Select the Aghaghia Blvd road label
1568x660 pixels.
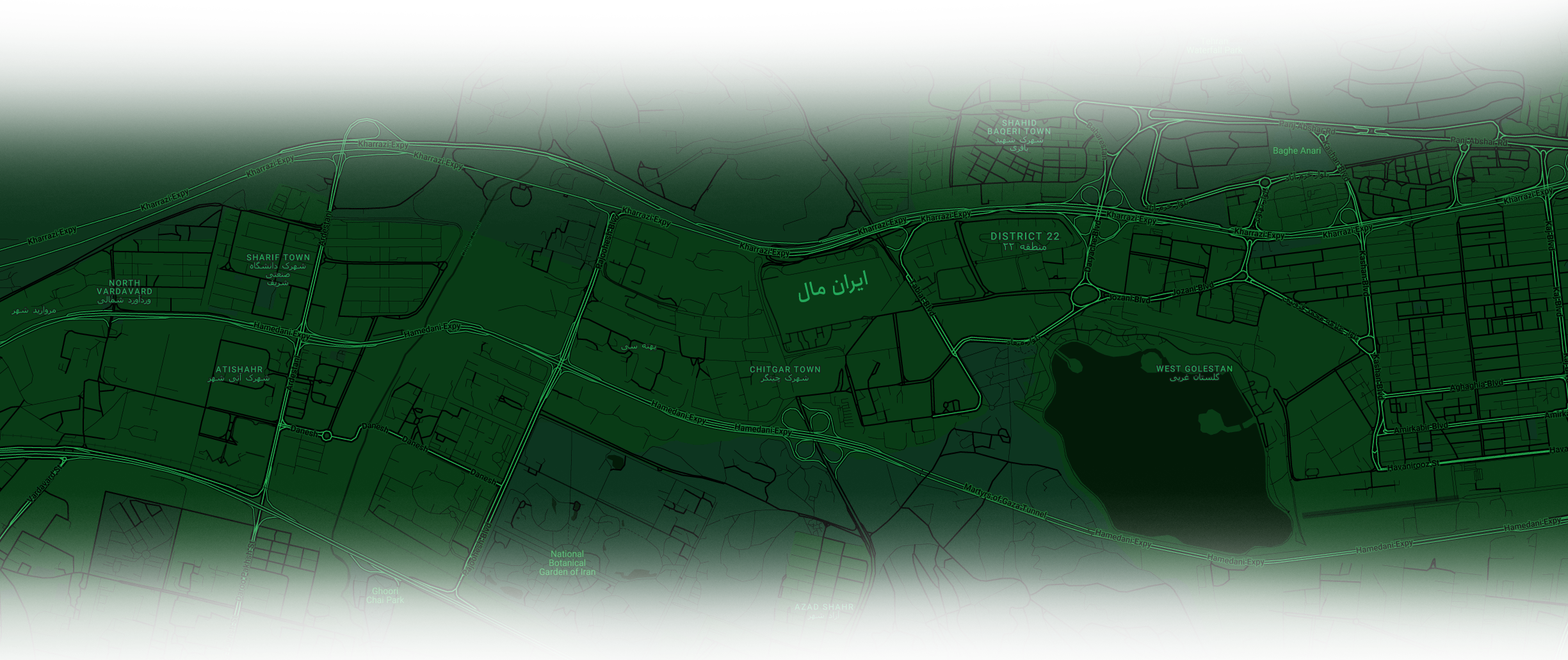[x=1476, y=385]
